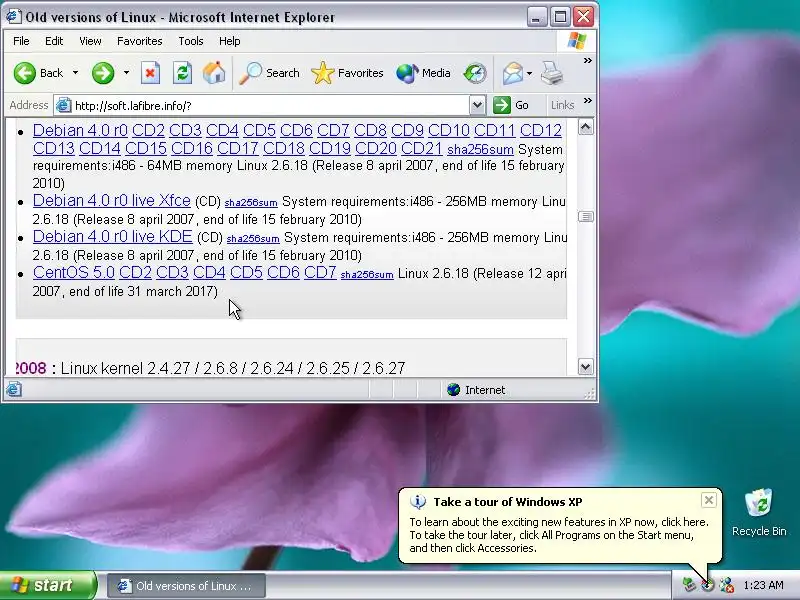This screenshot has height=600, width=800.
Task: Go to the Home page icon
Action: click(x=214, y=73)
